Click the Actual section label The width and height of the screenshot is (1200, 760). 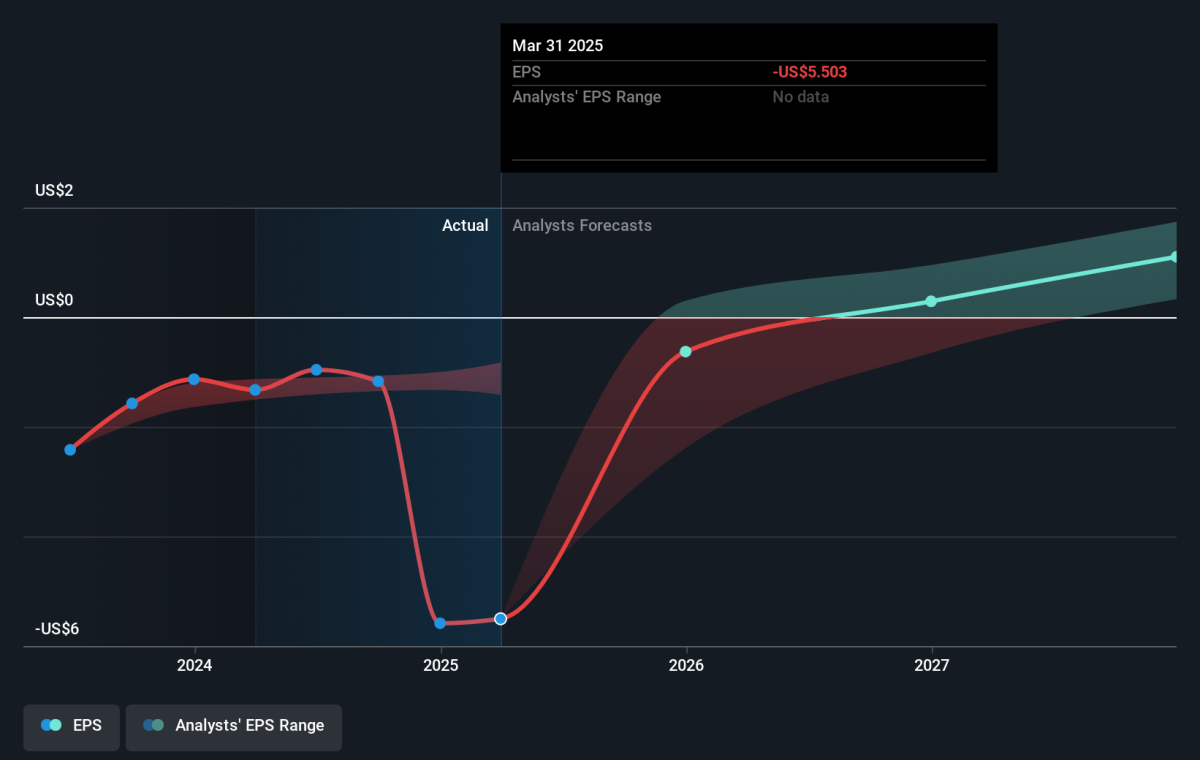click(x=465, y=226)
